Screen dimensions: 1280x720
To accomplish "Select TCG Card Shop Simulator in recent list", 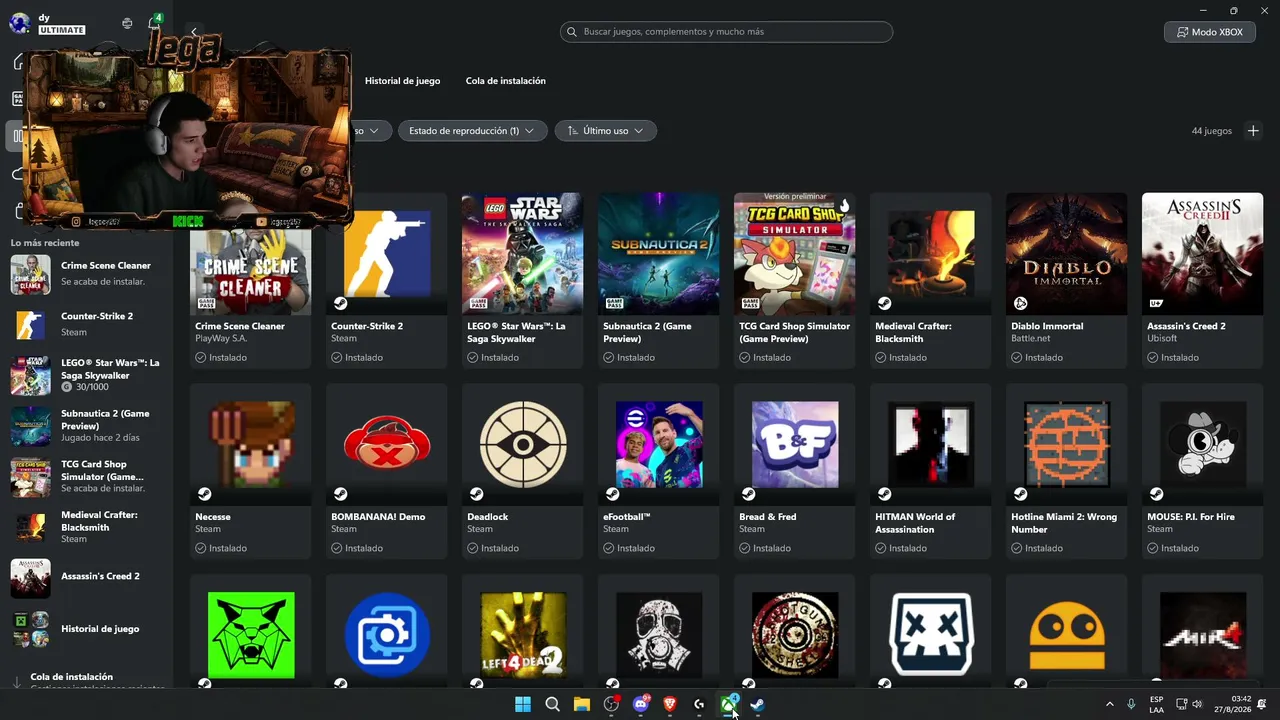I will pos(88,477).
